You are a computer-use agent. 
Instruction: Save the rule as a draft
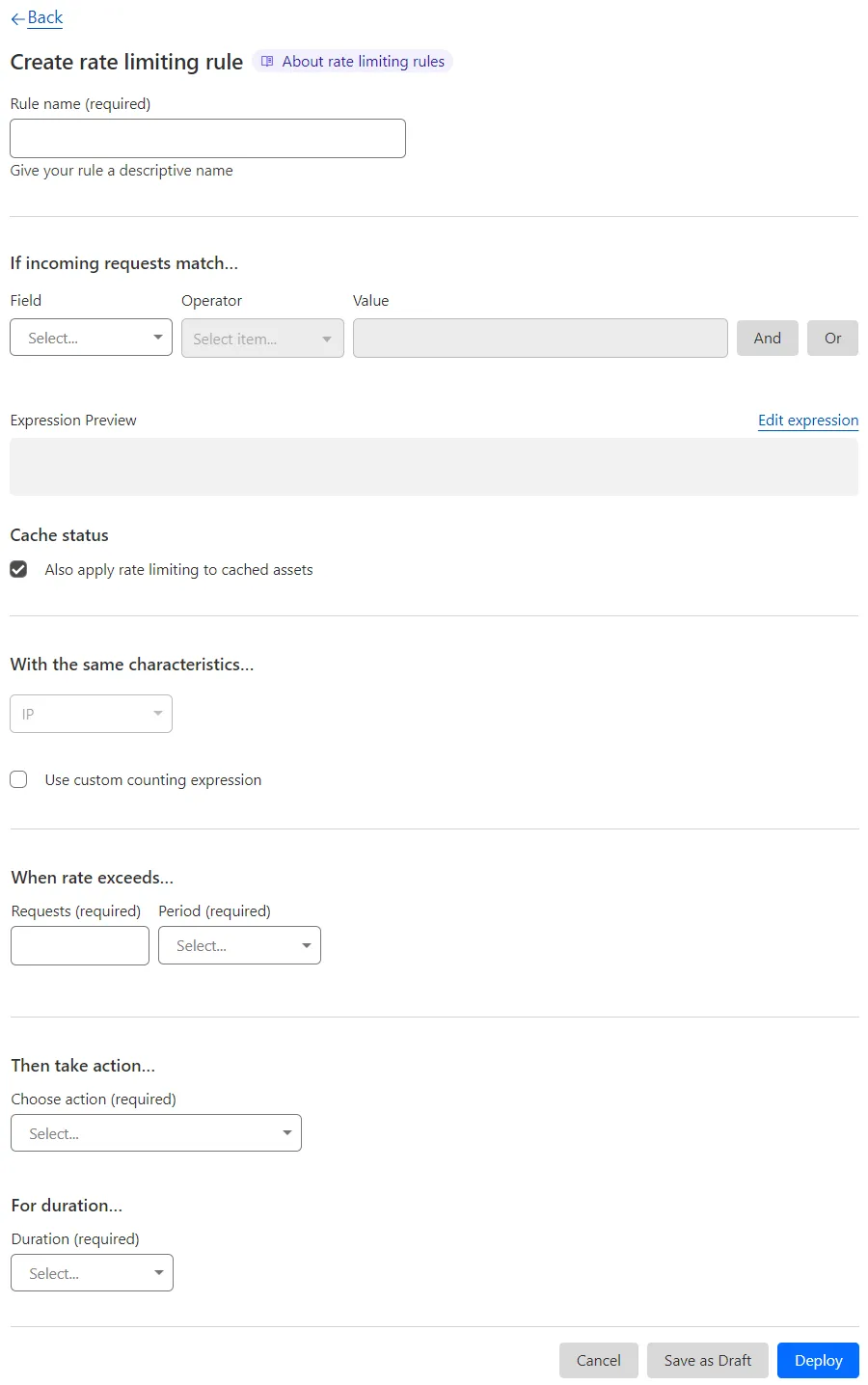pyautogui.click(x=707, y=1360)
